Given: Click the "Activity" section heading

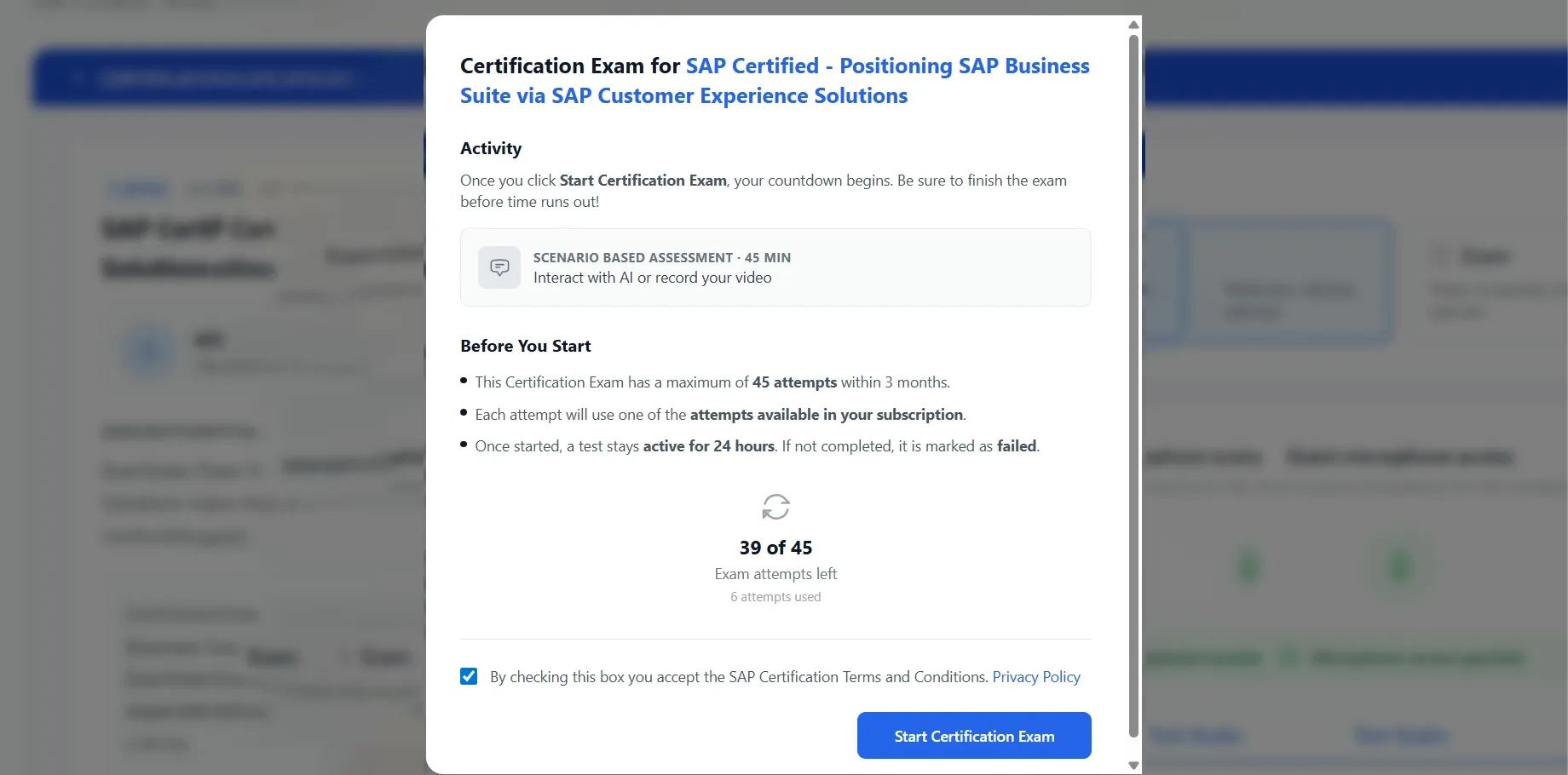Looking at the screenshot, I should point(491,148).
